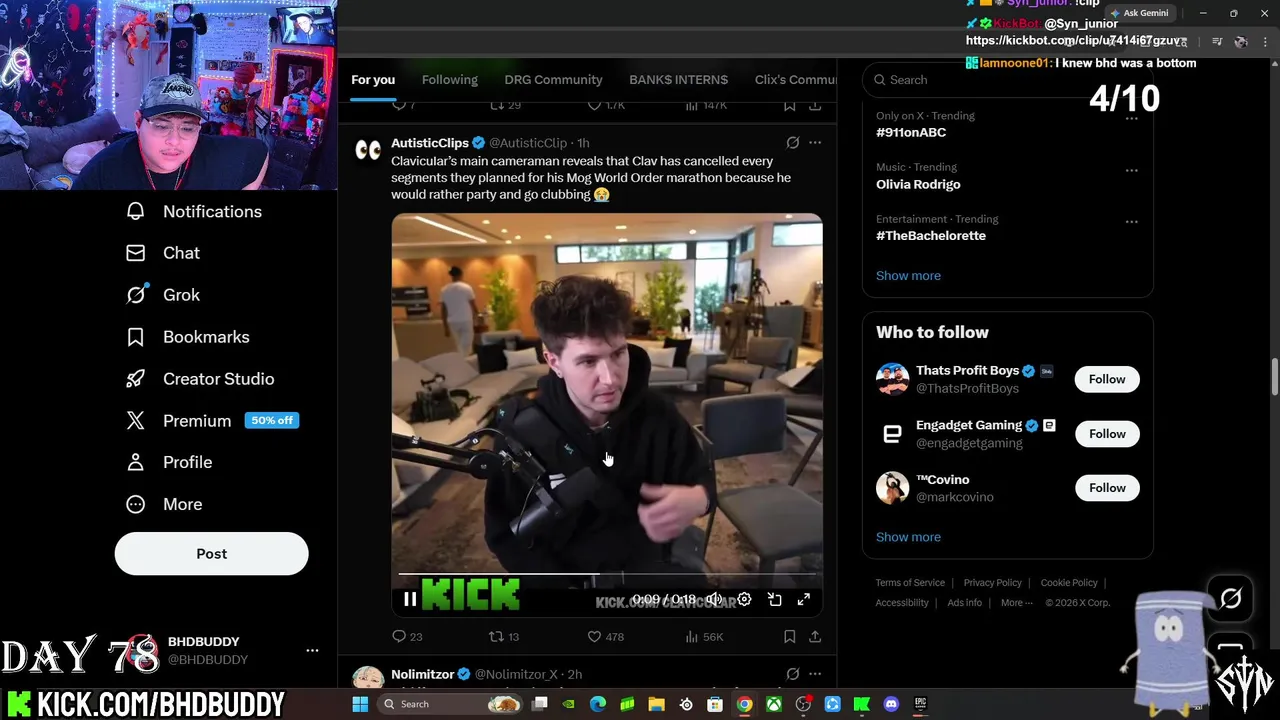Open the Ads info link
Screen dimensions: 1280x720
pos(965,603)
